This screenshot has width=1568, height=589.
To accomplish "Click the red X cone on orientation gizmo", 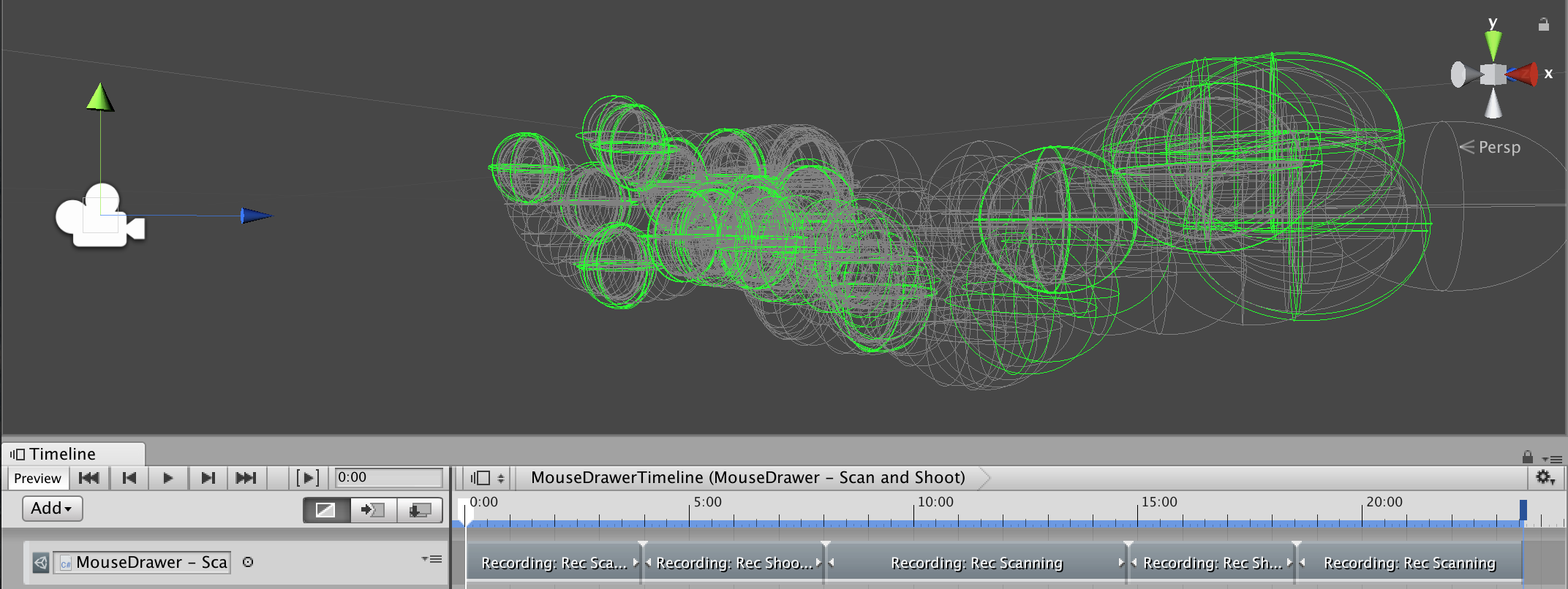I will click(1523, 74).
